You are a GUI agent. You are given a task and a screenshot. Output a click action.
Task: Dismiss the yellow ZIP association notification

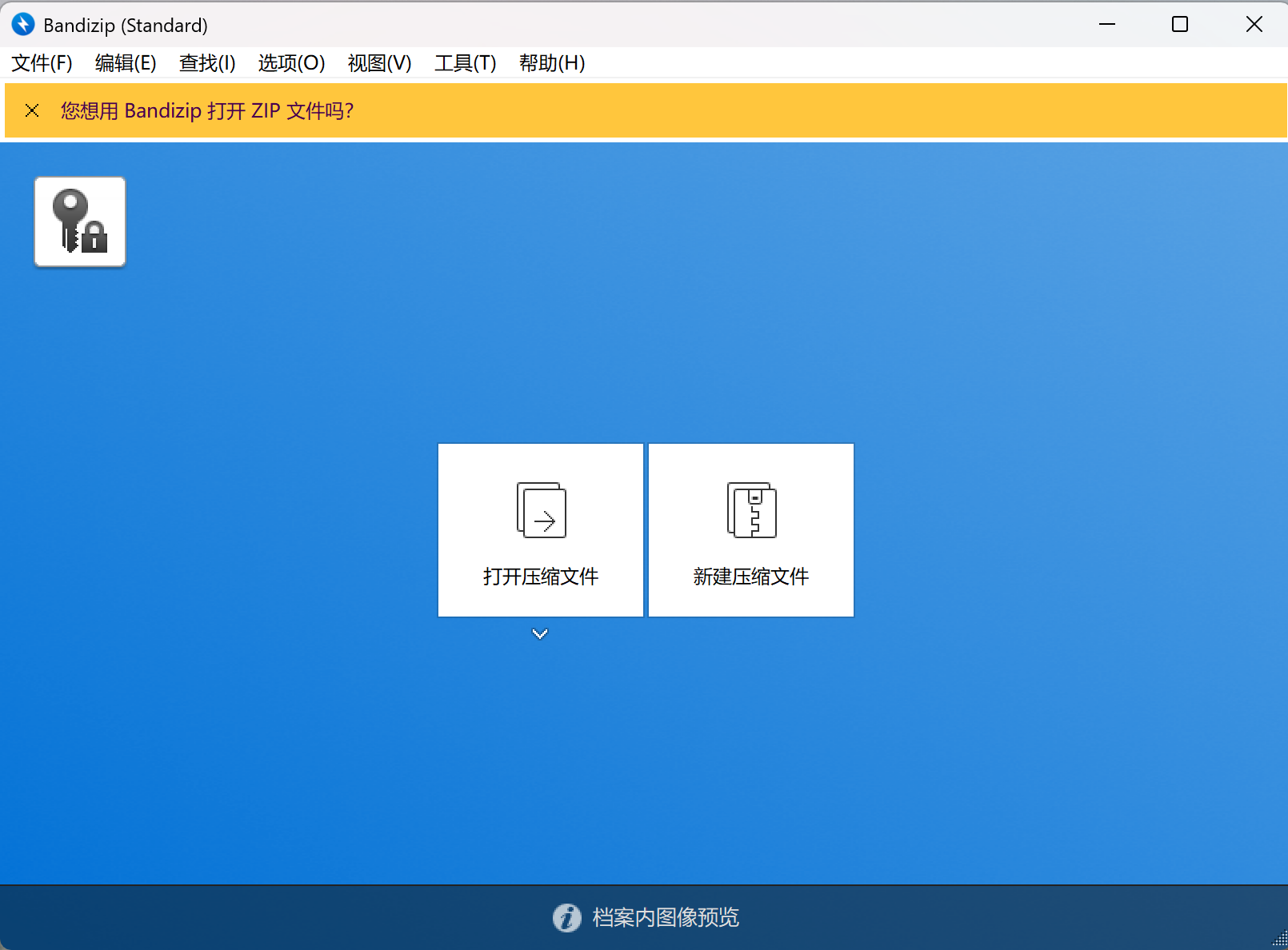point(32,110)
